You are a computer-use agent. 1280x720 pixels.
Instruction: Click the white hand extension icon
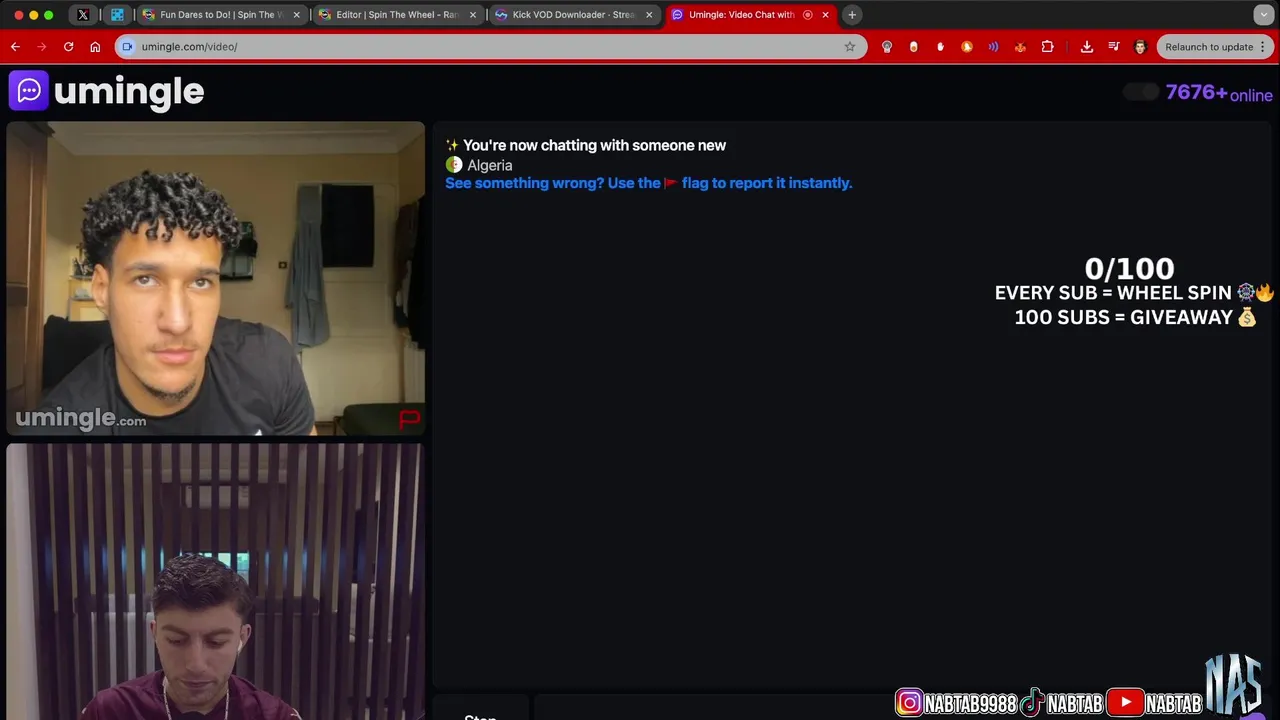click(940, 47)
